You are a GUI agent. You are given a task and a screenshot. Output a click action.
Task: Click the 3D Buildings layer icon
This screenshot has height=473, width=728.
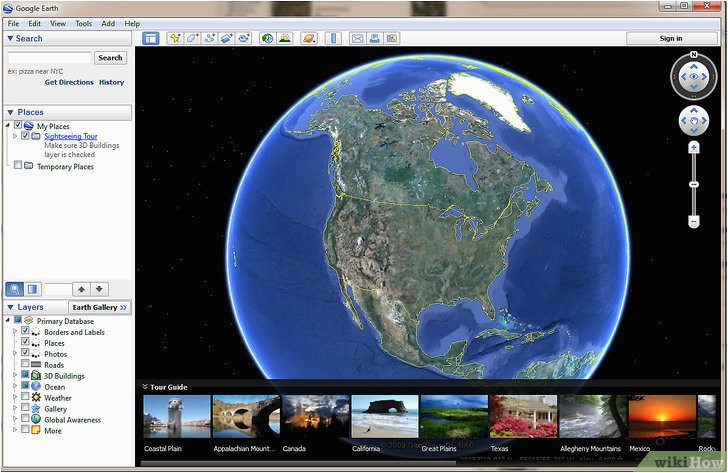[36, 376]
